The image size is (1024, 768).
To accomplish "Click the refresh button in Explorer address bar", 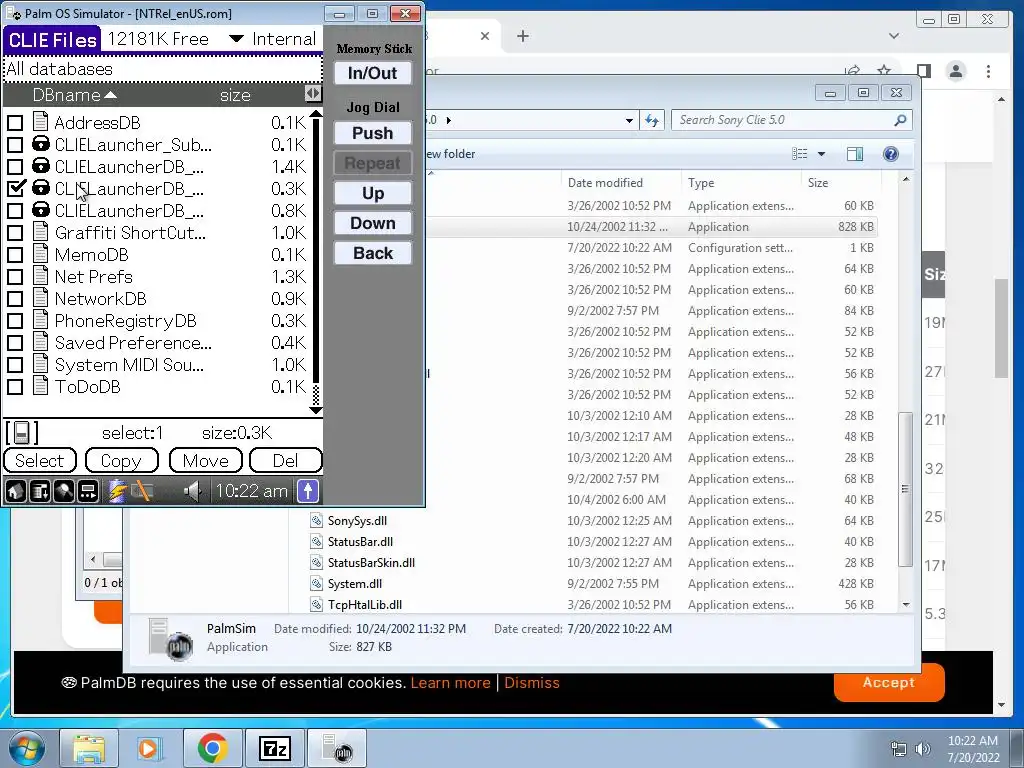I will tap(652, 120).
